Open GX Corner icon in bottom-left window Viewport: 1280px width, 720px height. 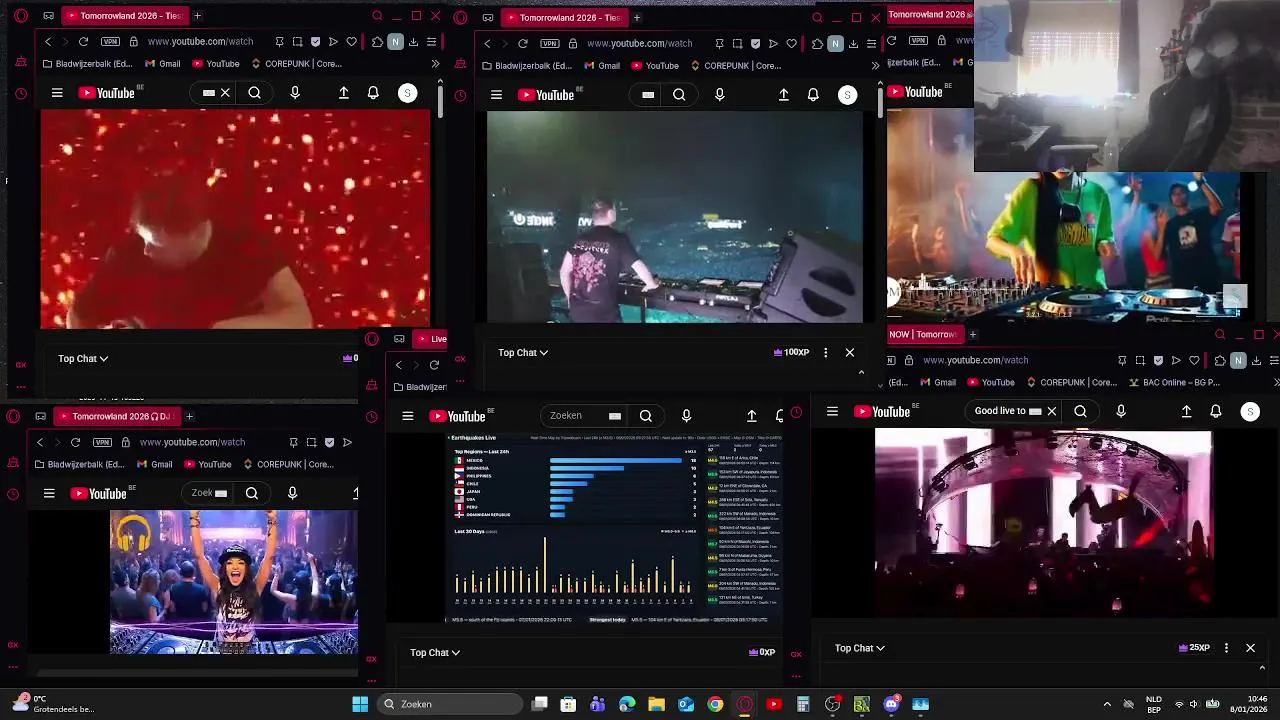click(x=13, y=645)
